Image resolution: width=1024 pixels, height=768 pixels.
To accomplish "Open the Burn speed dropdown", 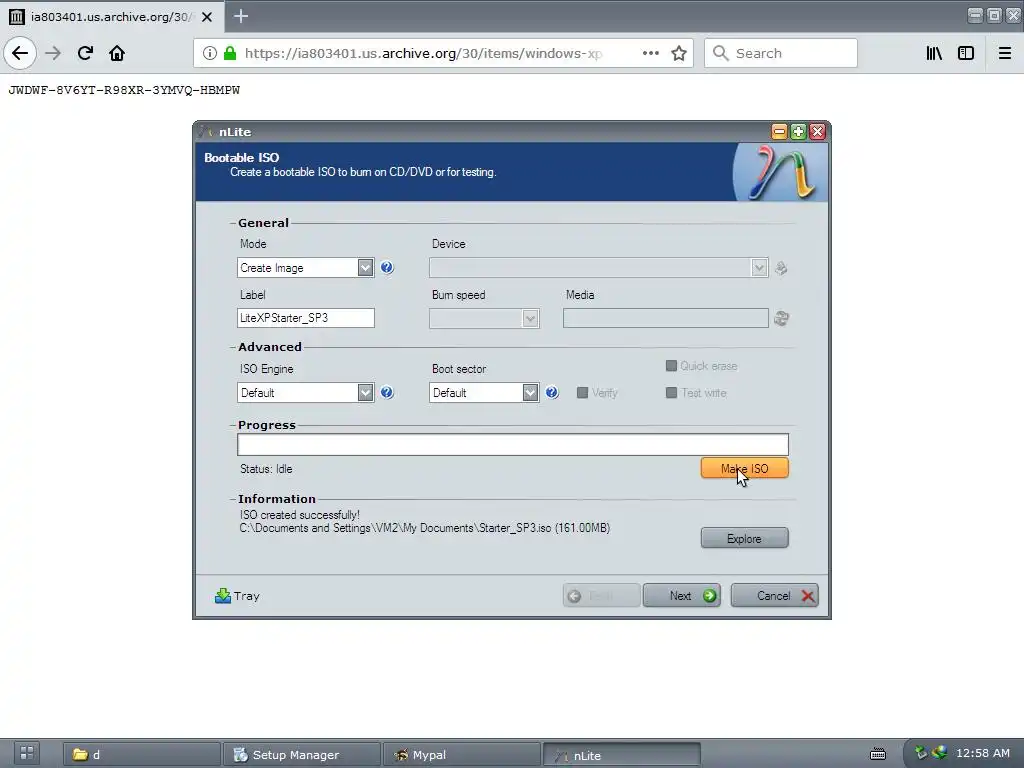I will pos(530,319).
